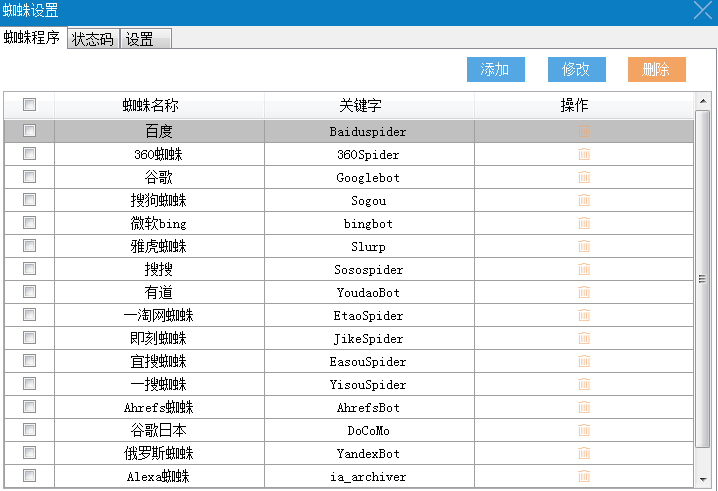Screen dimensions: 718x491
Task: Switch to the 蜘蛛程序 tab
Action: click(x=32, y=38)
